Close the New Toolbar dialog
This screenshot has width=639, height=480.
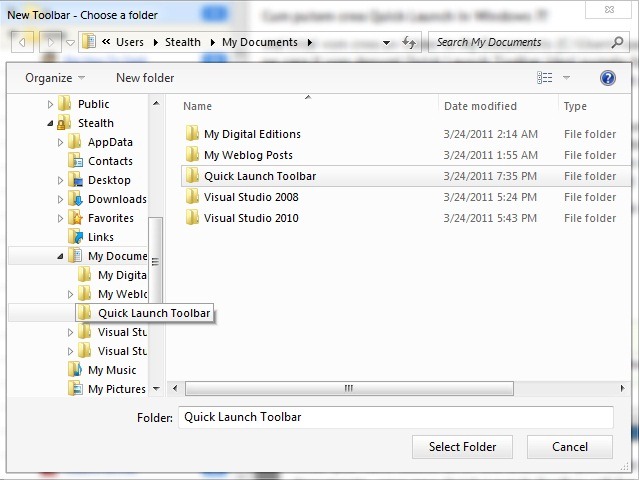pyautogui.click(x=609, y=10)
